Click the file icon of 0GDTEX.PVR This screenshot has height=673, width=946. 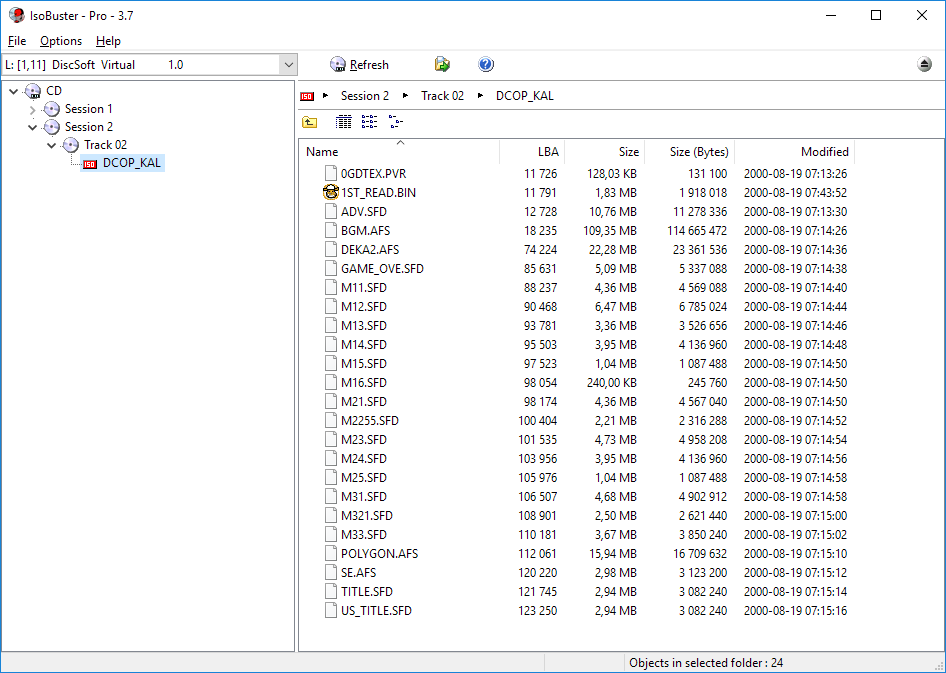click(x=331, y=174)
